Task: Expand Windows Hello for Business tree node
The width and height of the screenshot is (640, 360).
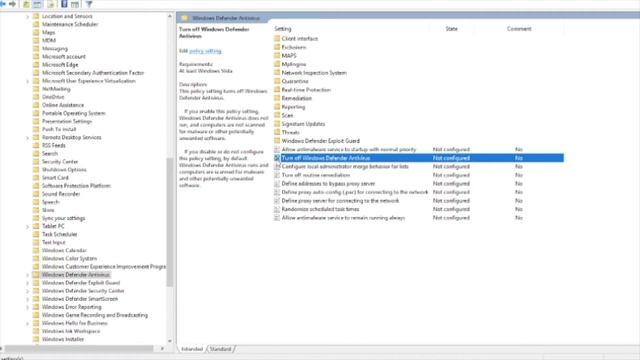Action: pos(28,324)
